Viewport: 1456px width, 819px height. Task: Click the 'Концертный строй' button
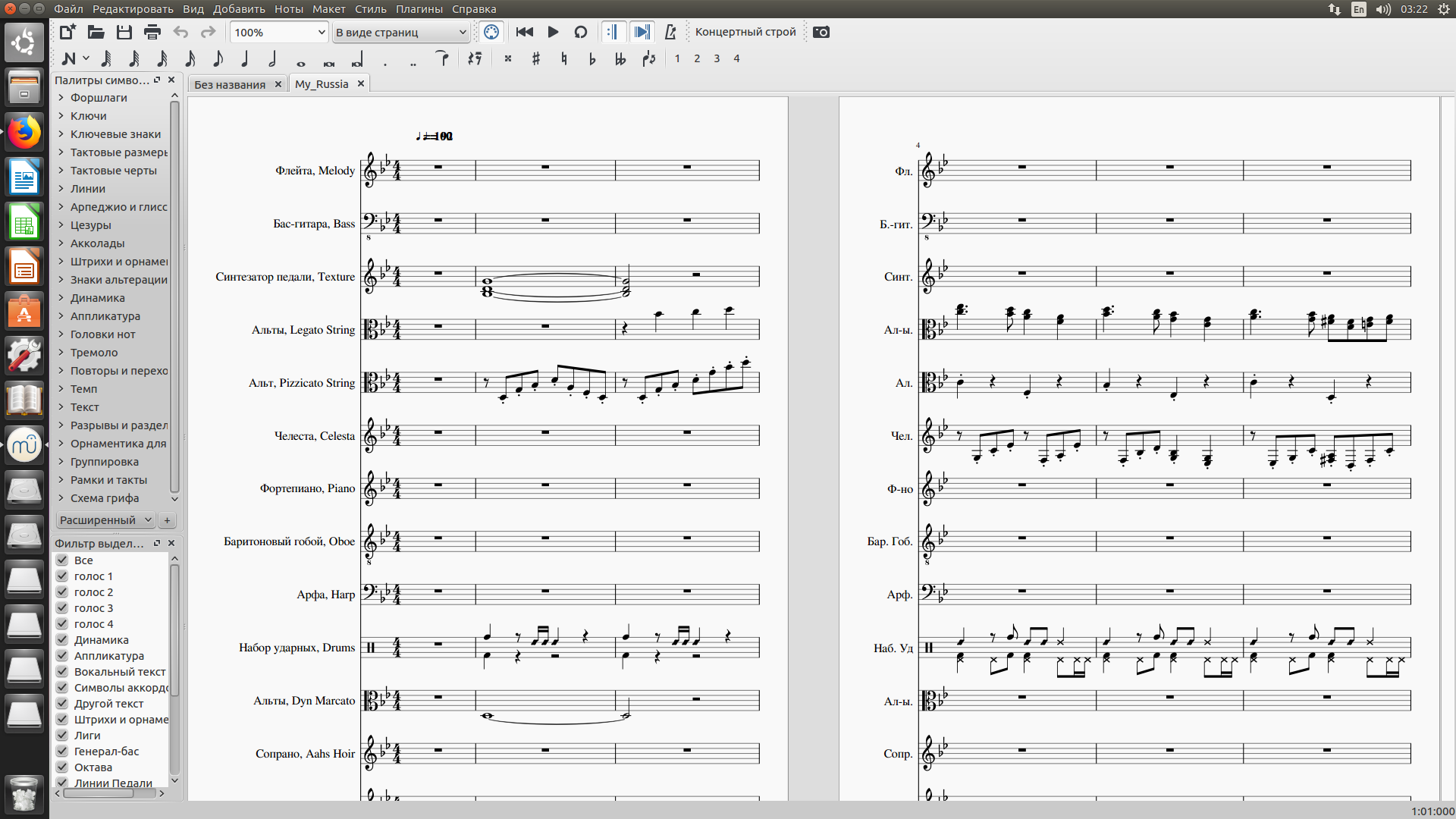click(745, 32)
